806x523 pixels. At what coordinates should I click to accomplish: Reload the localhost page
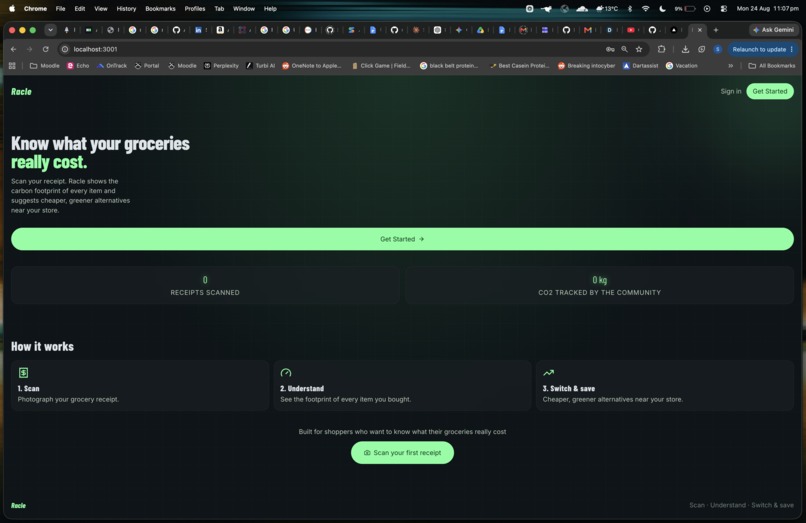pos(46,49)
